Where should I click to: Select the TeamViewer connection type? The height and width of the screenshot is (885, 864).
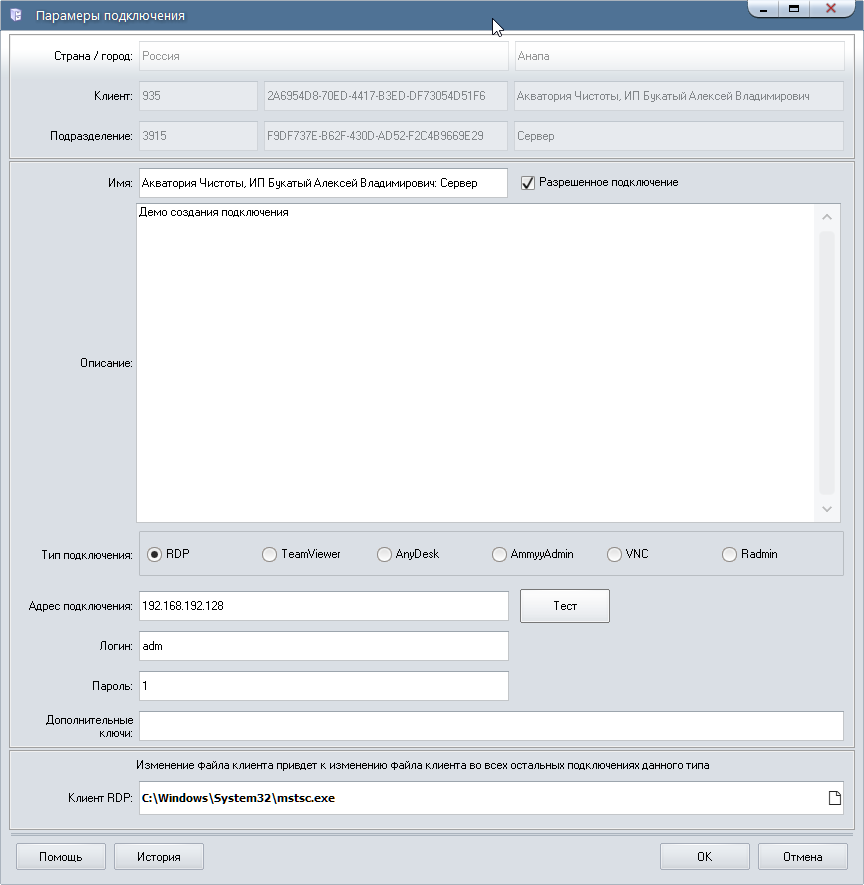coord(269,554)
